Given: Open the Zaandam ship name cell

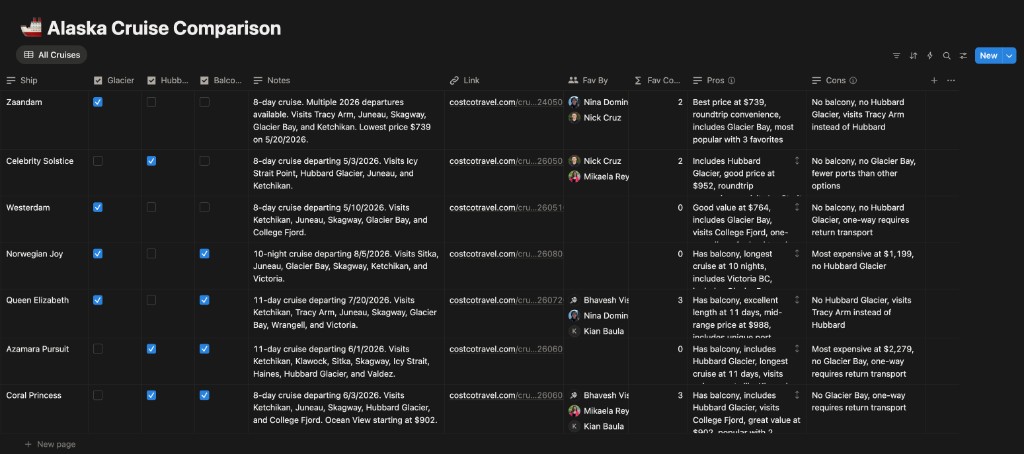Looking at the screenshot, I should pos(44,120).
